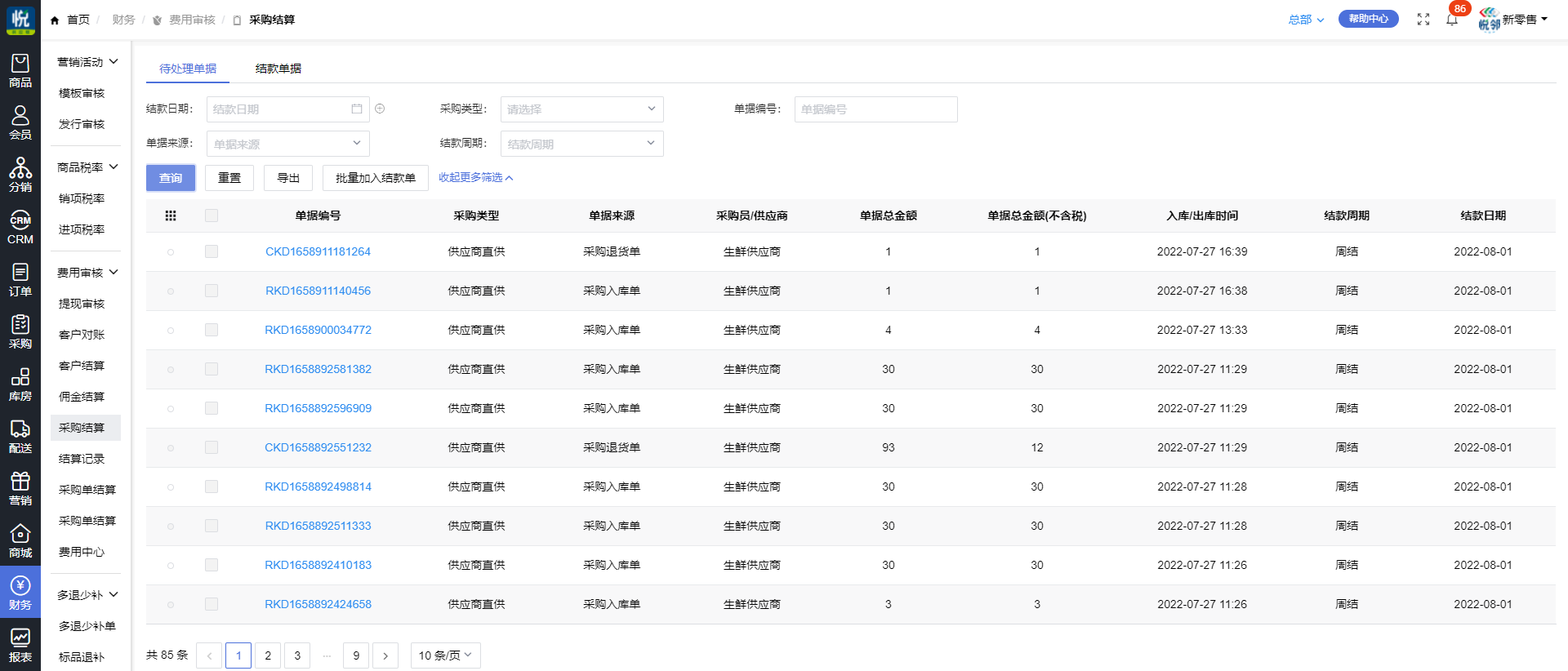The width and height of the screenshot is (1568, 671).
Task: Open the 帮助中心 button
Action: click(x=1368, y=19)
